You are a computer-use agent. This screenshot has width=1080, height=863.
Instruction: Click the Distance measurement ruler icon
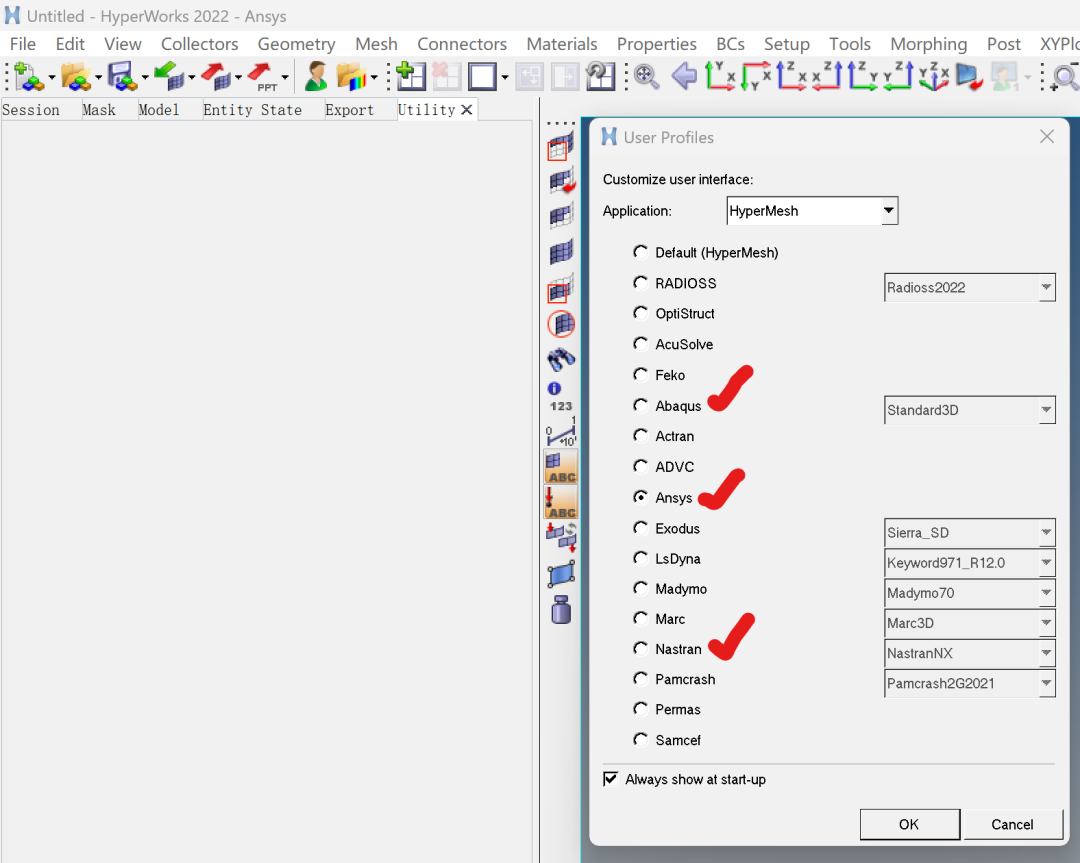561,433
